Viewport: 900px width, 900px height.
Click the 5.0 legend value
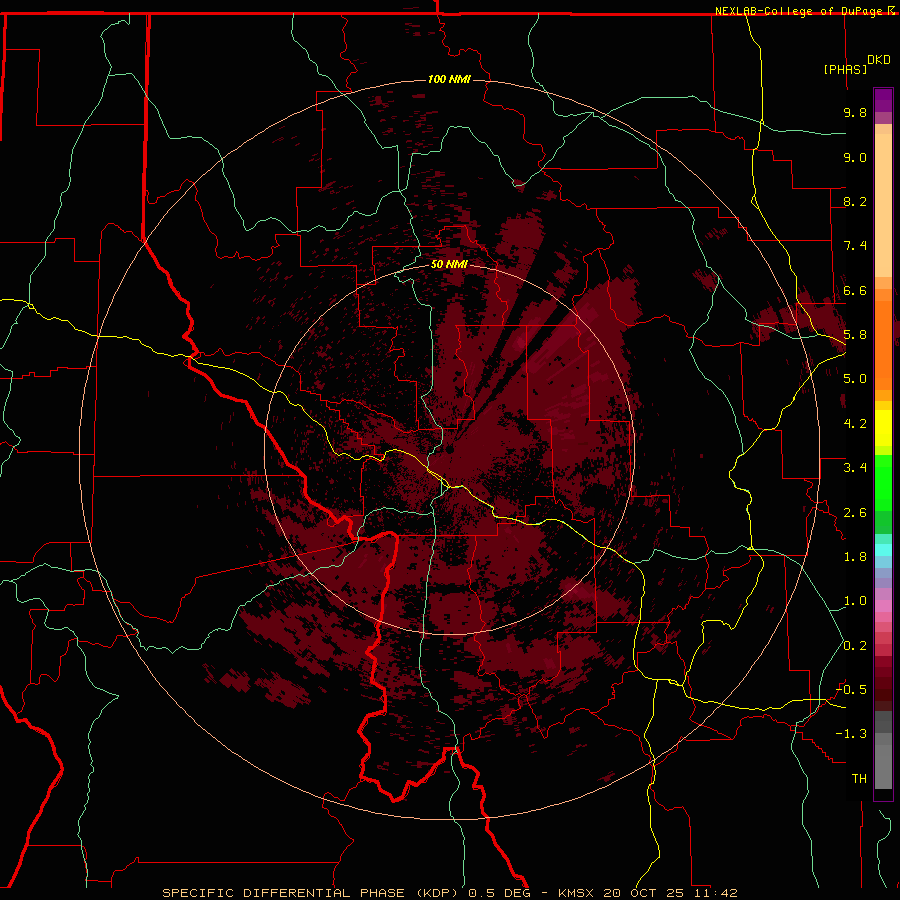pos(855,379)
